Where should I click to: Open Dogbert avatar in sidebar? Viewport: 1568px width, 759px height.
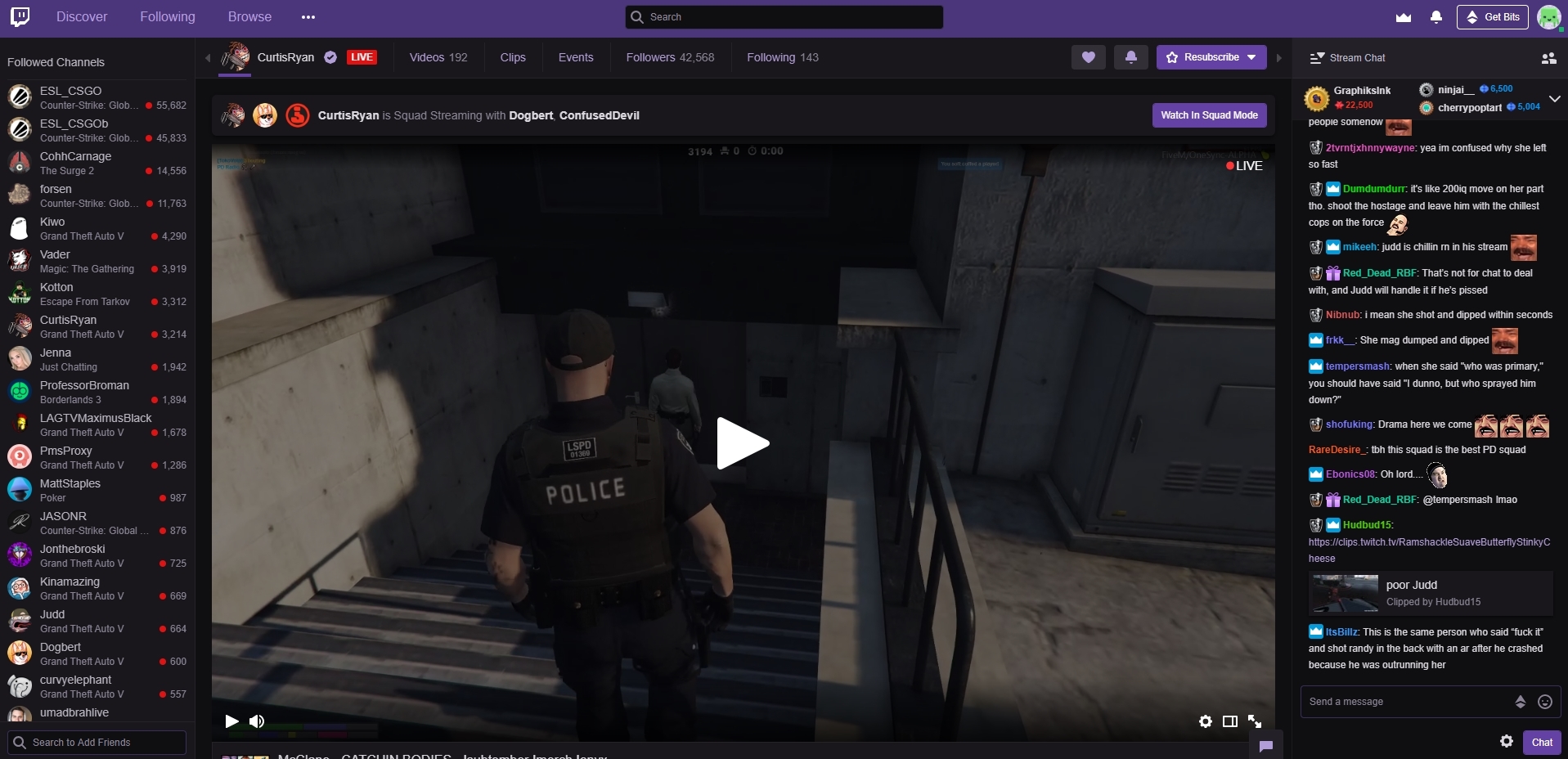tap(20, 653)
